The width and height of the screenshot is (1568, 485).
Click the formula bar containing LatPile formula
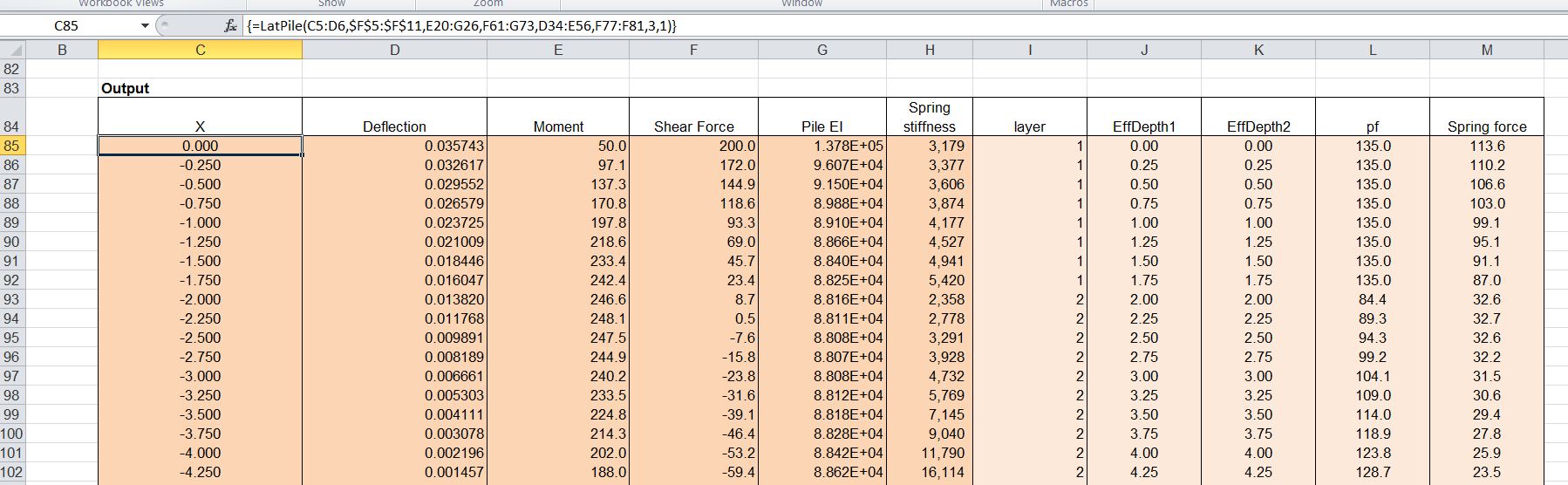pyautogui.click(x=785, y=26)
